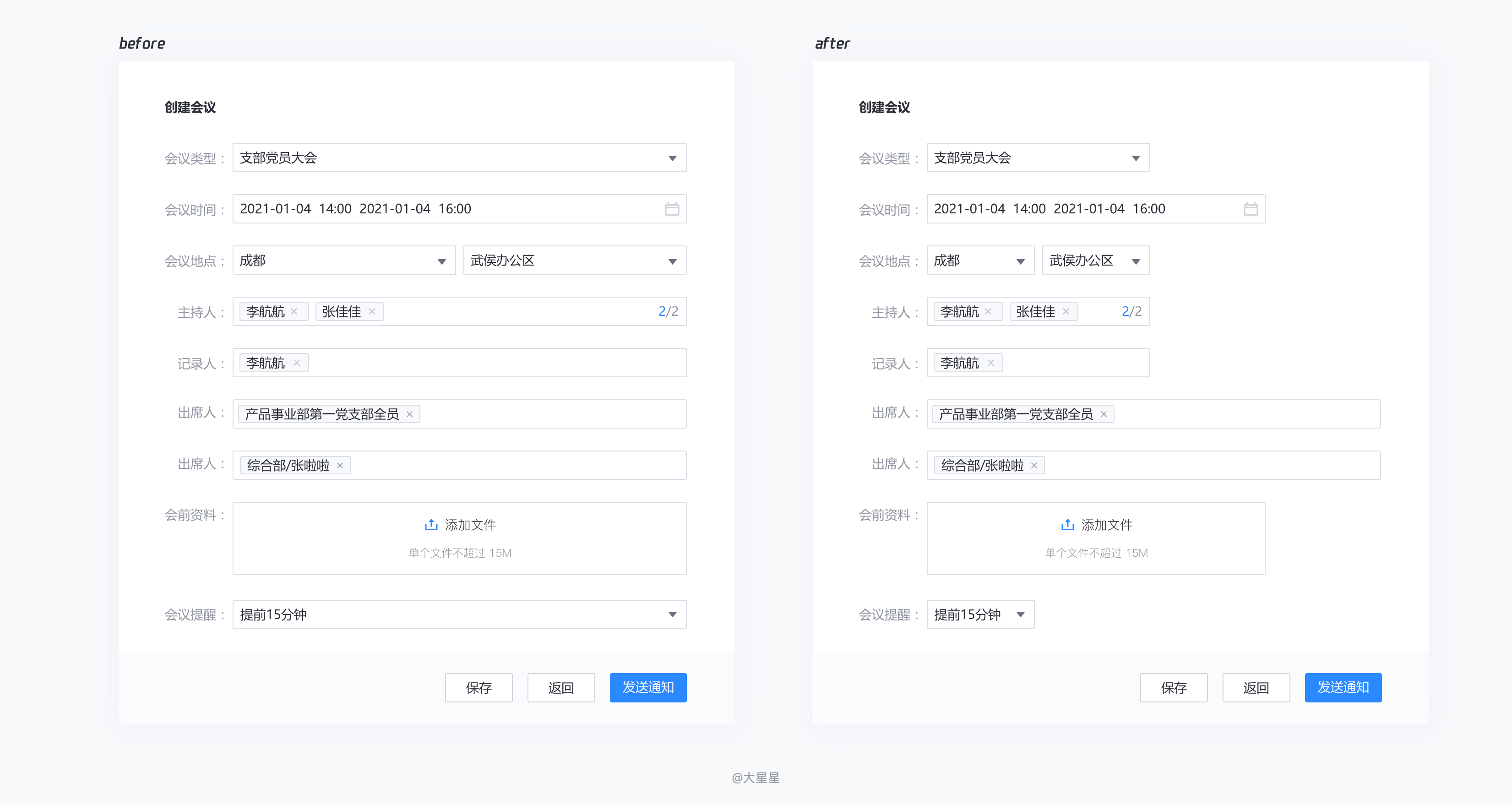Open the 提前15分钟 reminder dropdown in before panel
This screenshot has width=1512, height=805.
tap(459, 614)
